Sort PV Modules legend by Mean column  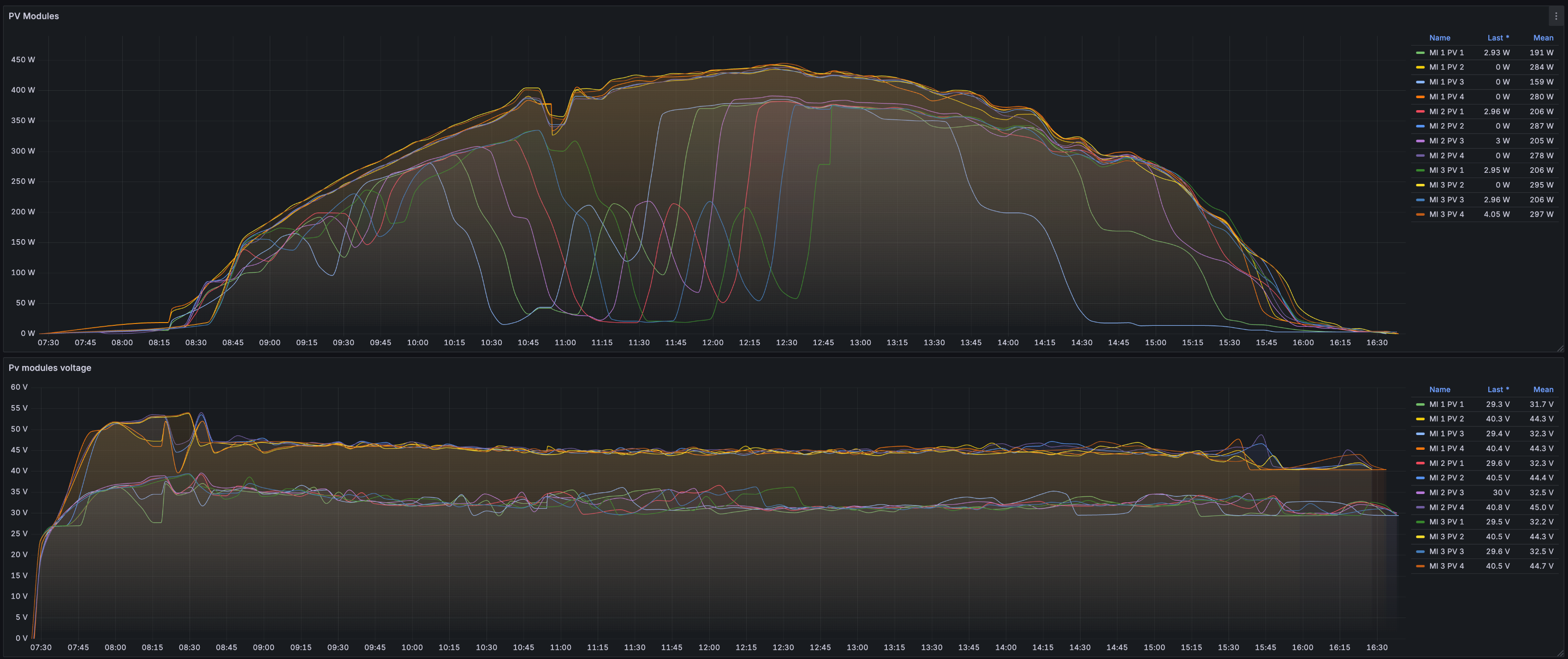click(1543, 38)
